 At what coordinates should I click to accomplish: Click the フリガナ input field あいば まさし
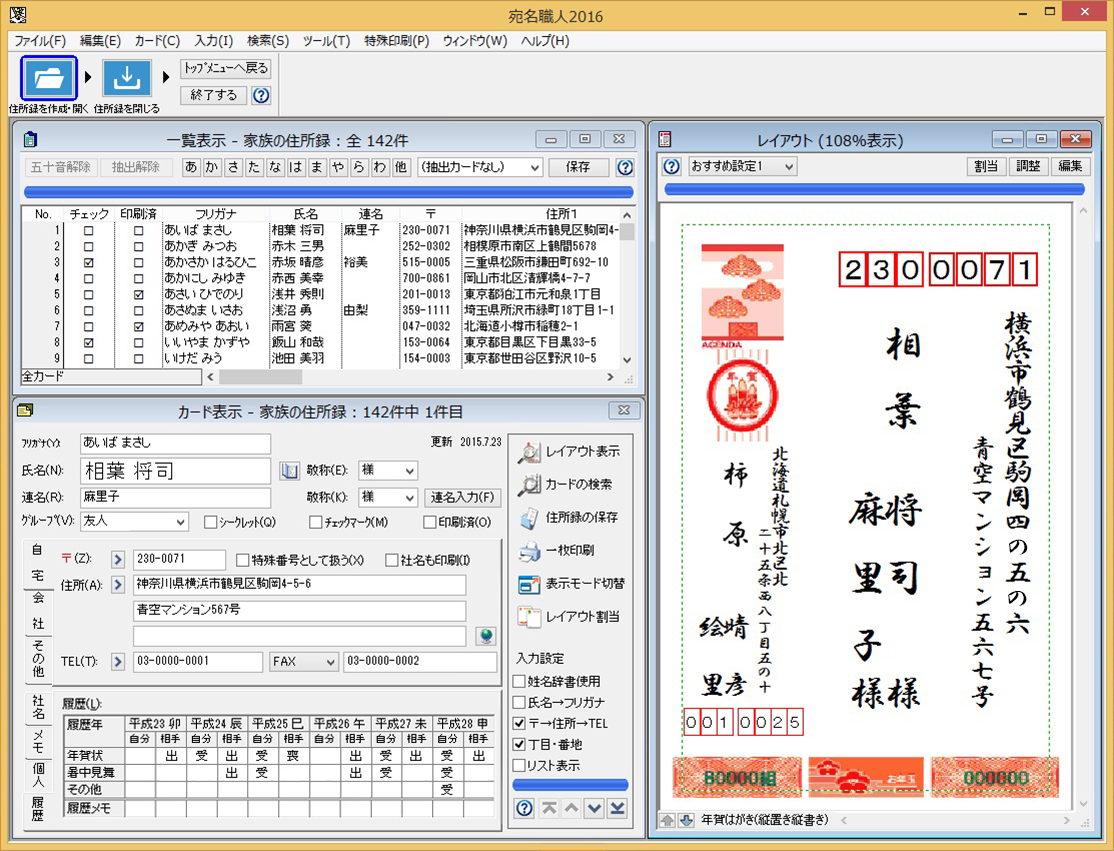click(x=175, y=443)
